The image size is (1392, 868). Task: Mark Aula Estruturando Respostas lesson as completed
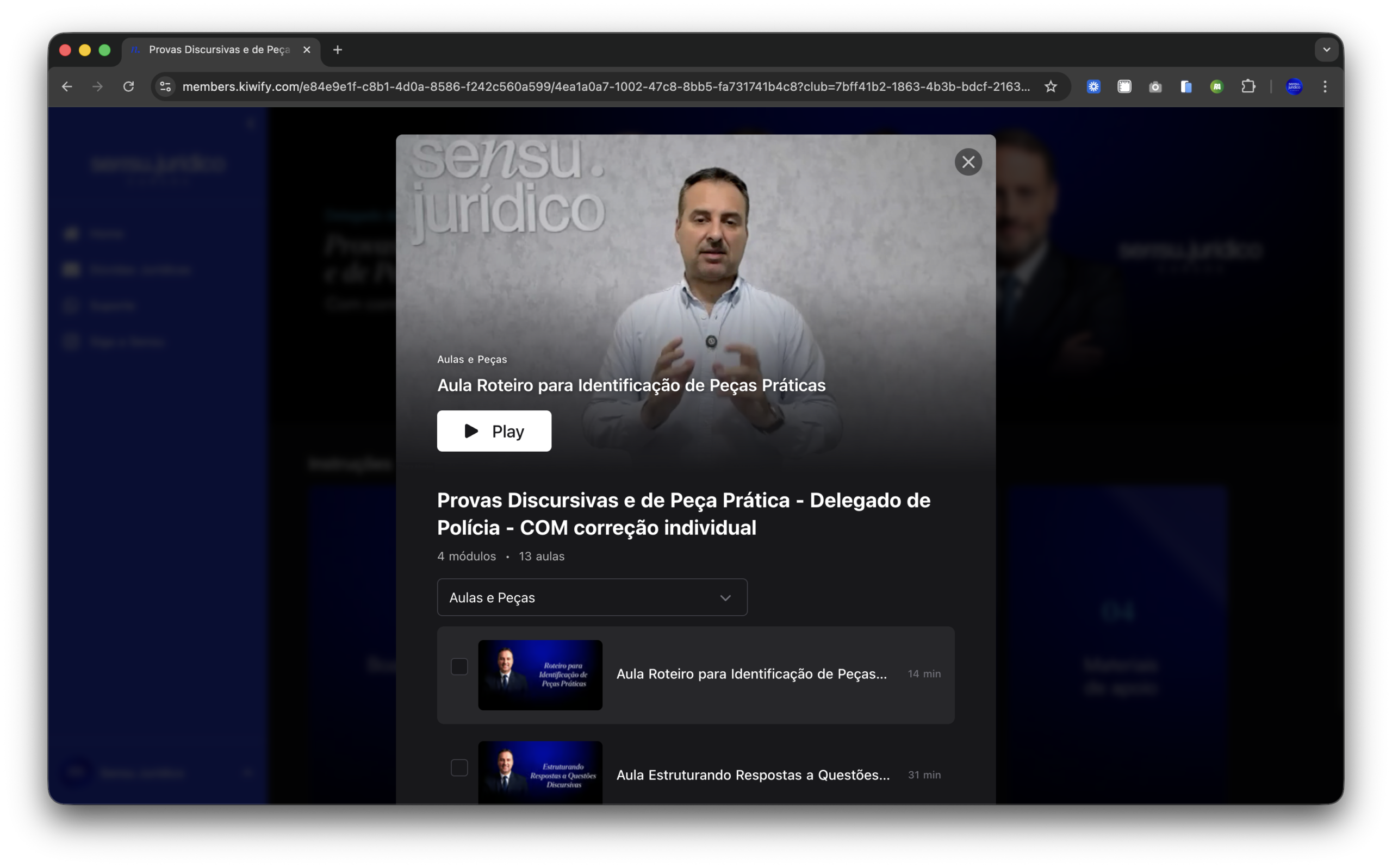click(x=459, y=767)
